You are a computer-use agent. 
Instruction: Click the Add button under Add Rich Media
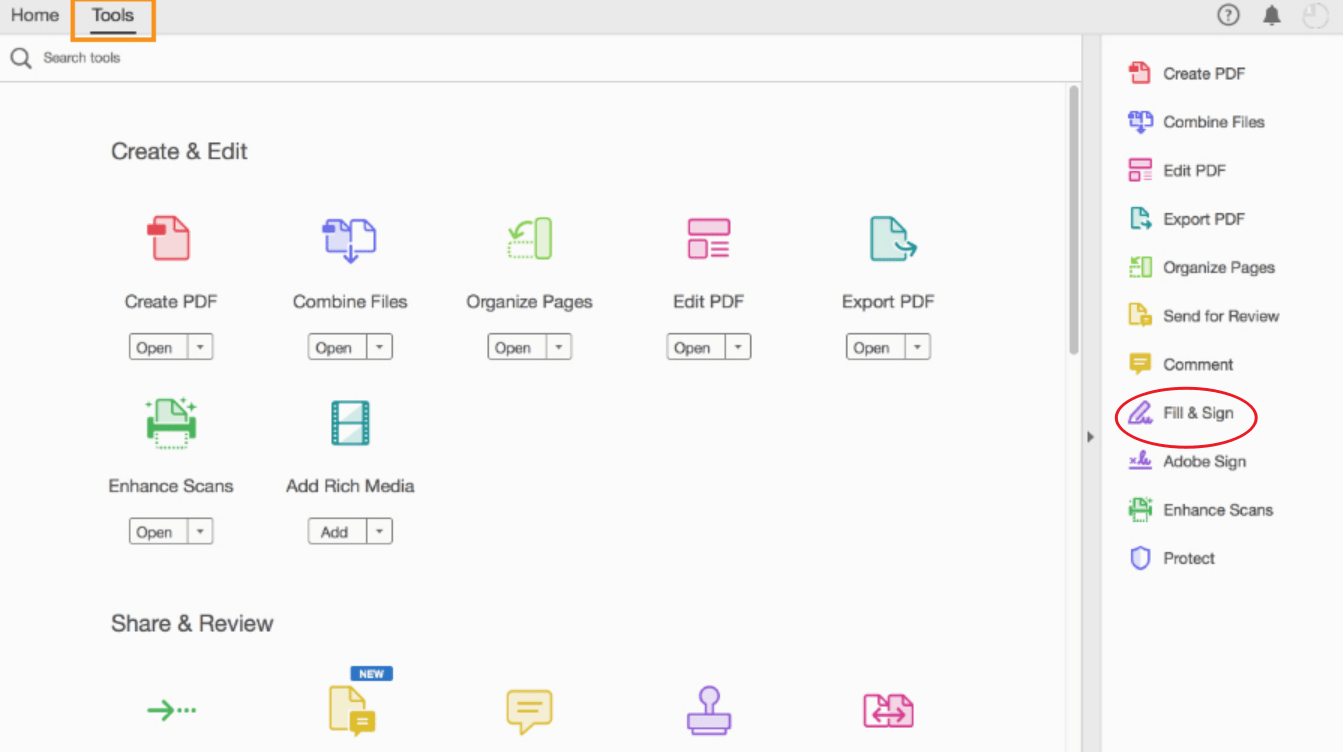coord(338,531)
